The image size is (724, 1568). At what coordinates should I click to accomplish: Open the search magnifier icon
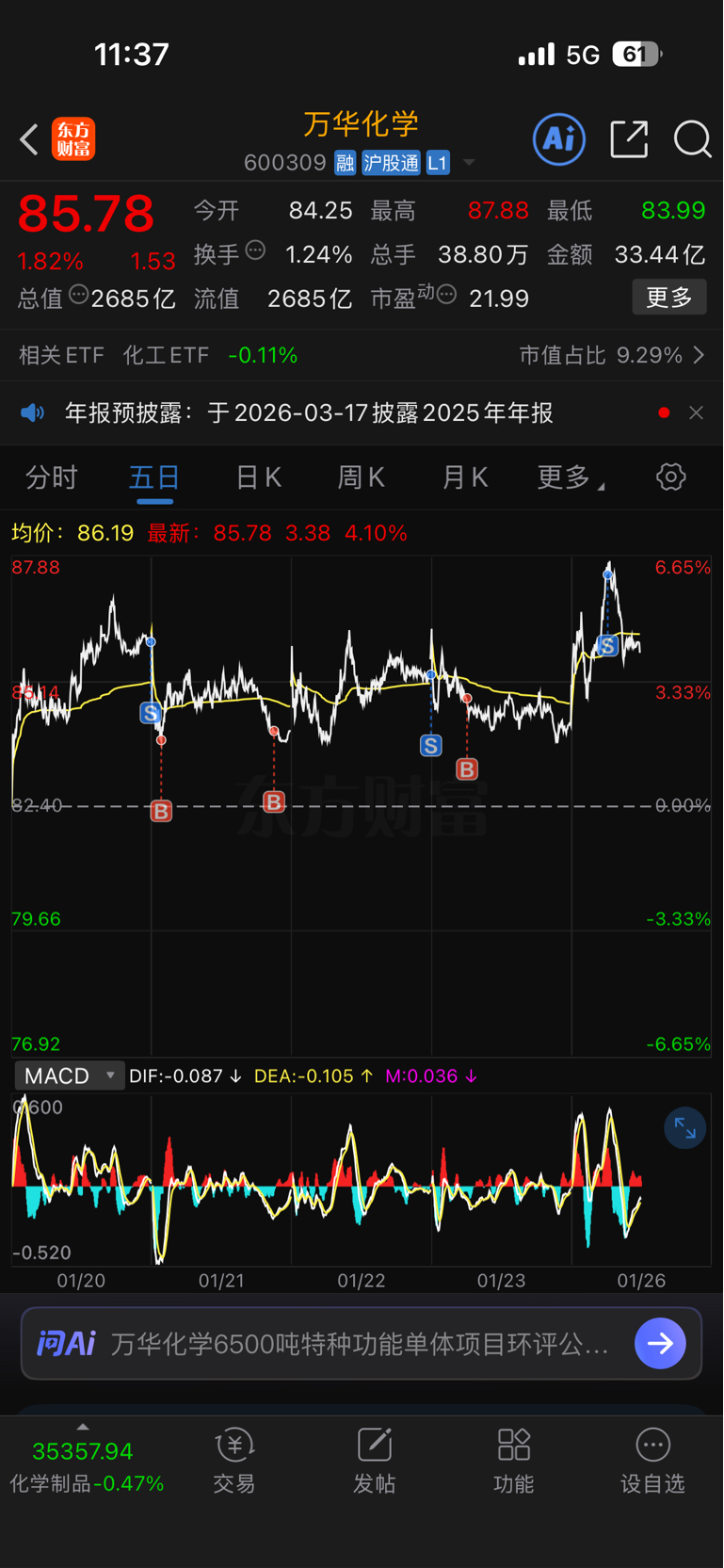[692, 139]
